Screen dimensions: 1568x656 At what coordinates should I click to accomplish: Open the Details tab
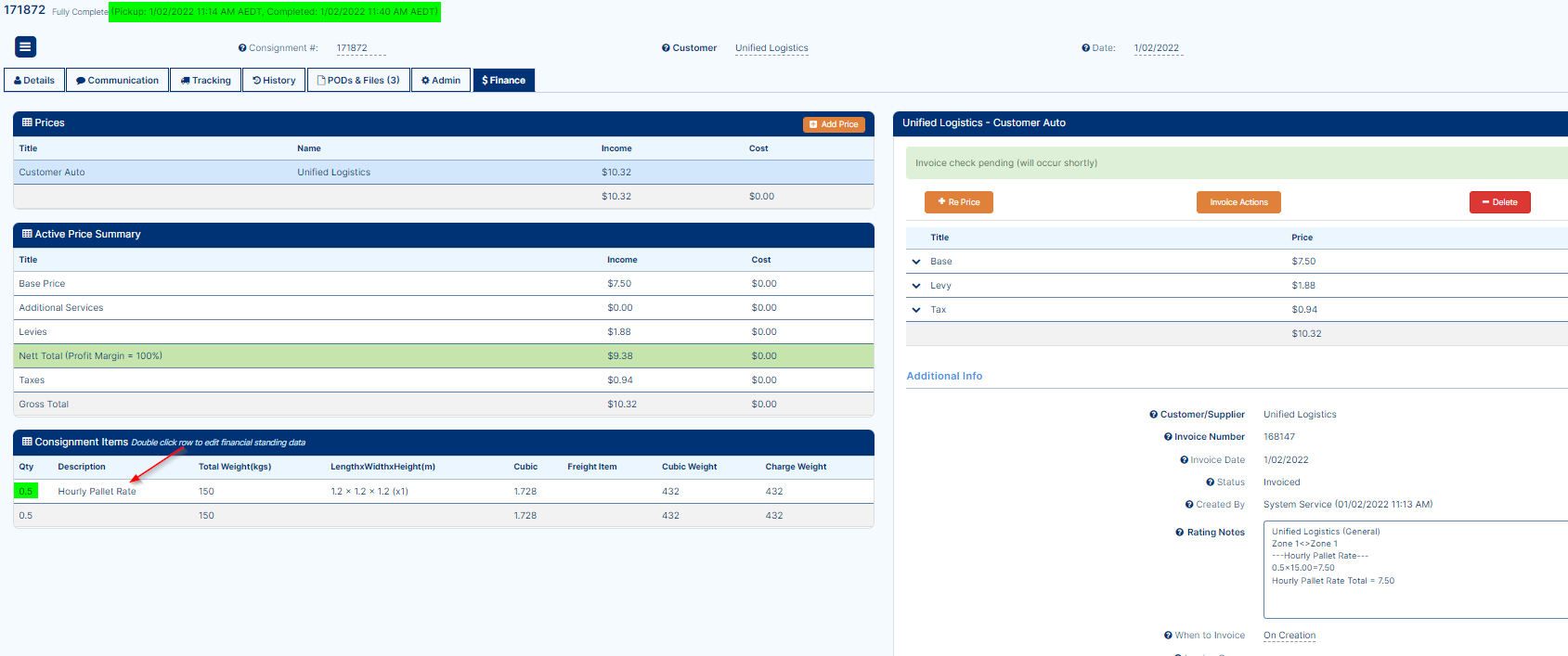(34, 81)
